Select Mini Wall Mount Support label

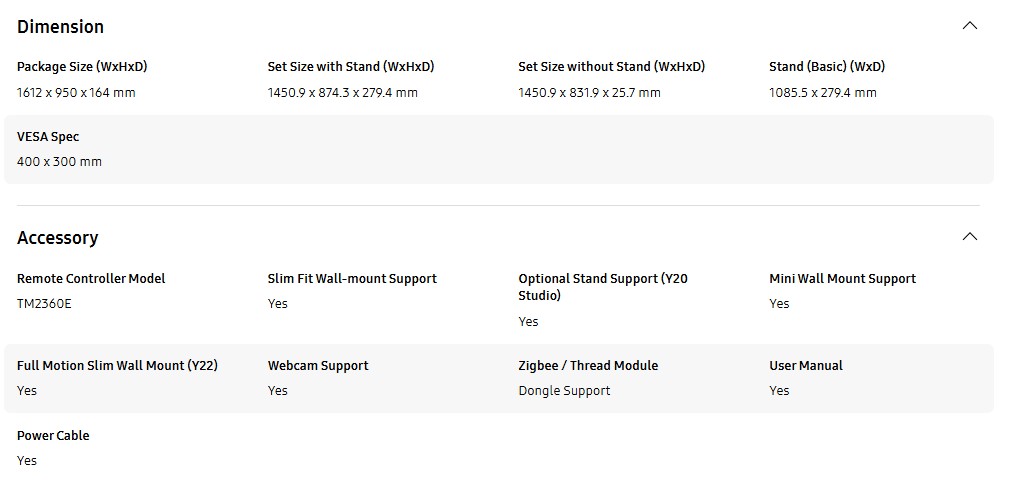coord(842,279)
